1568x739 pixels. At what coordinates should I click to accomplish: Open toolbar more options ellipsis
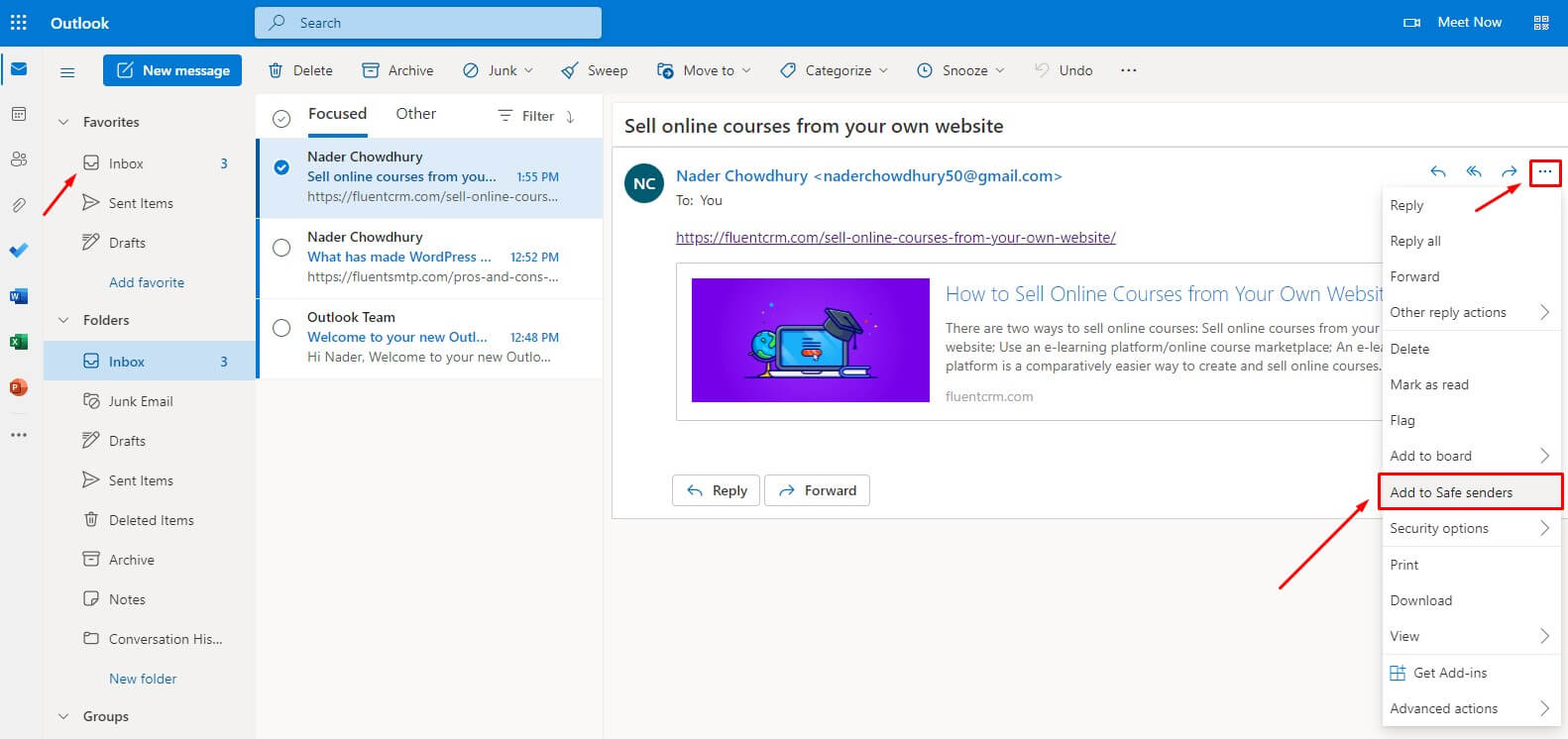click(1128, 70)
